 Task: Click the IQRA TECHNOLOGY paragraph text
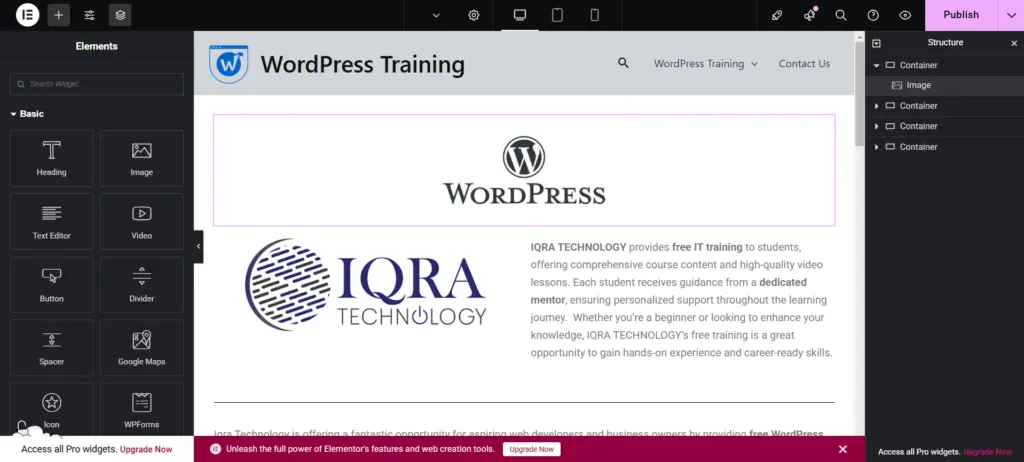pos(681,300)
